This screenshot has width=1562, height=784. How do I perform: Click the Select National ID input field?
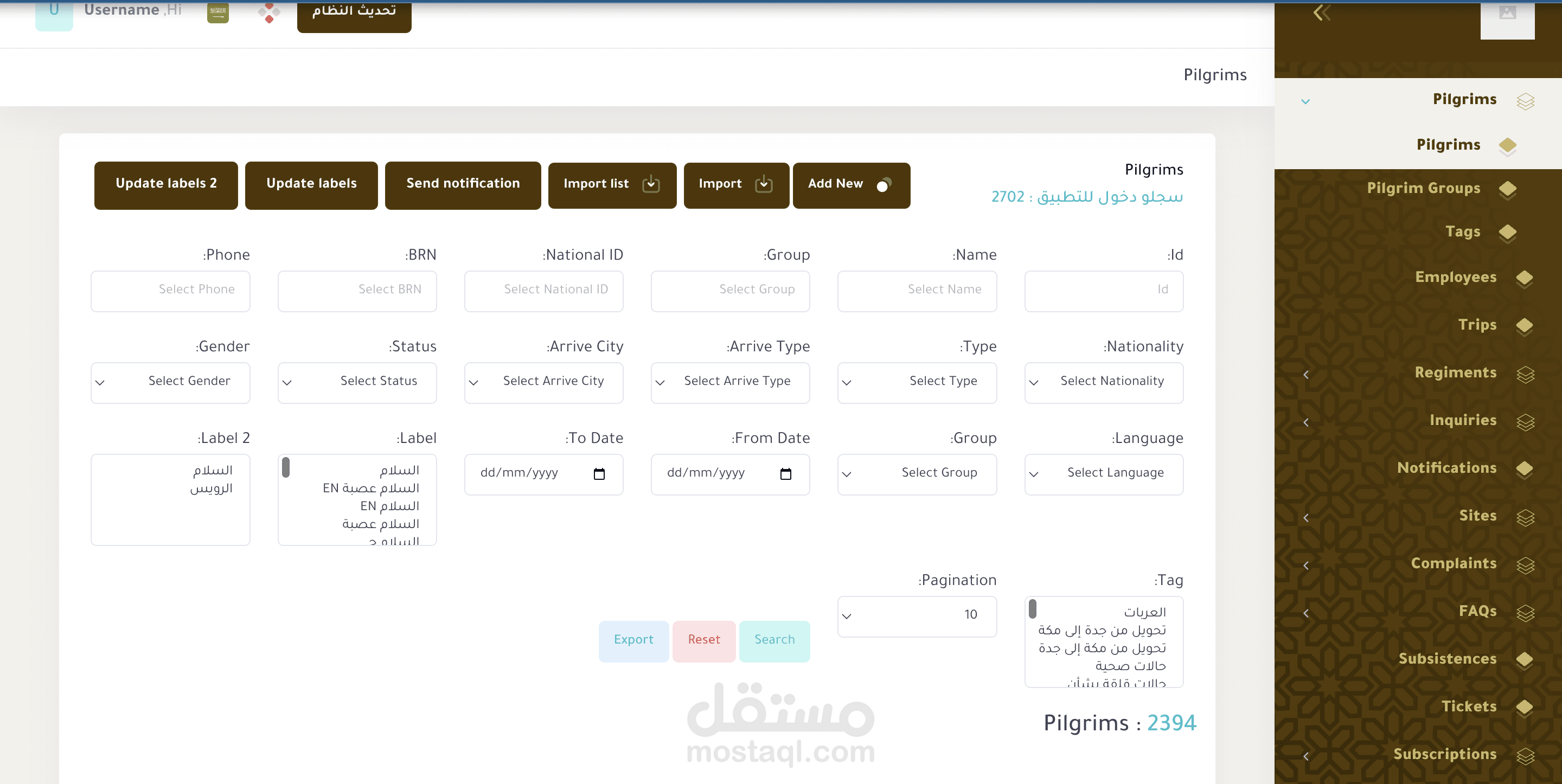543,291
